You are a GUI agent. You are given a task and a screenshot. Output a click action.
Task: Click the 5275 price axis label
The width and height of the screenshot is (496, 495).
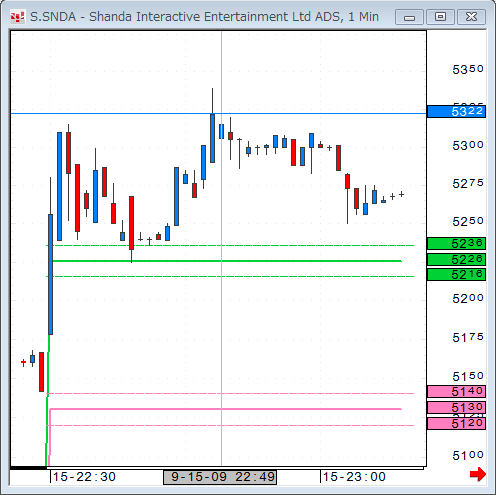[468, 183]
